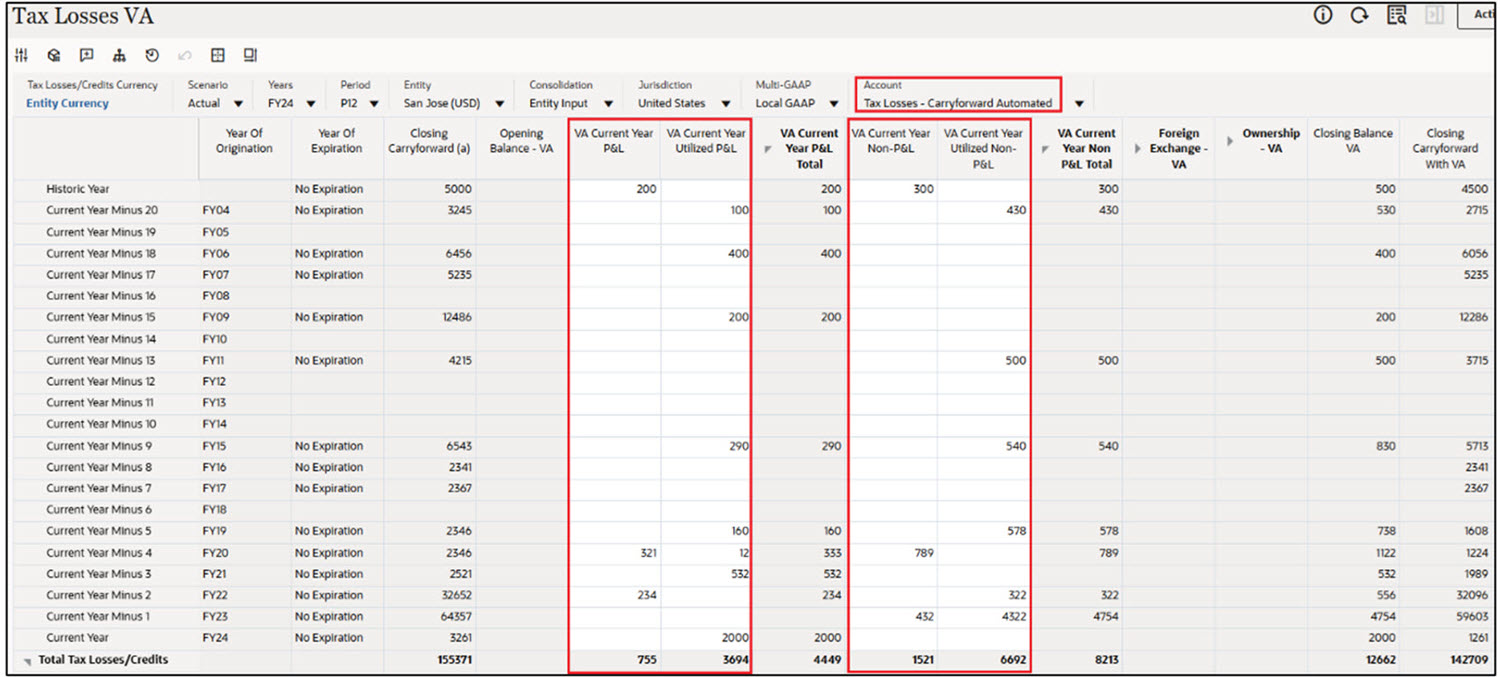1500x677 pixels.
Task: Select the grid layout icon
Action: (218, 55)
